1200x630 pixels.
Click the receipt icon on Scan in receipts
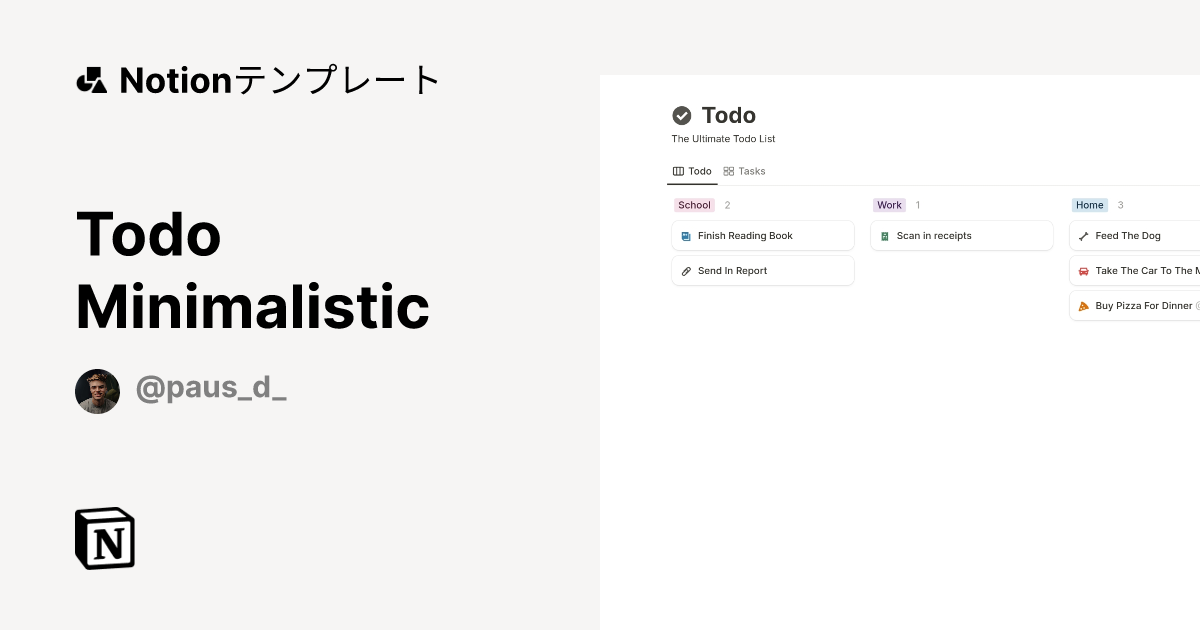click(x=884, y=235)
